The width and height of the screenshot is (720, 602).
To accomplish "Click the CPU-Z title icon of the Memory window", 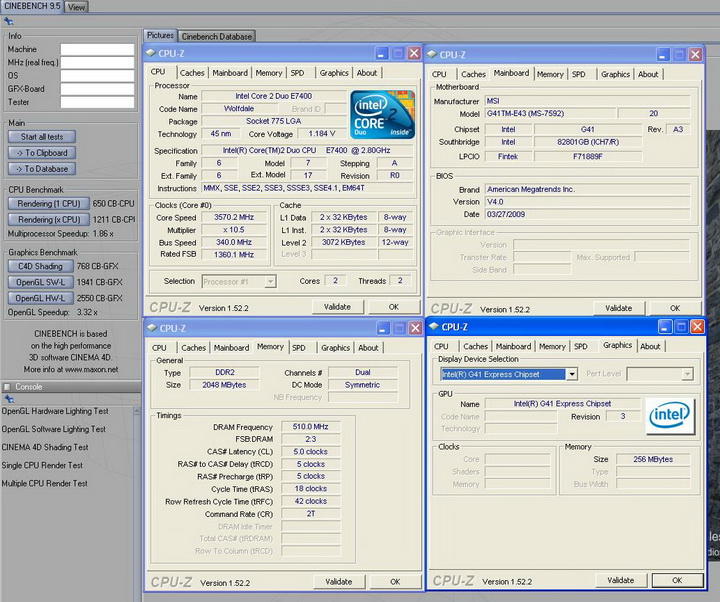I will point(152,328).
